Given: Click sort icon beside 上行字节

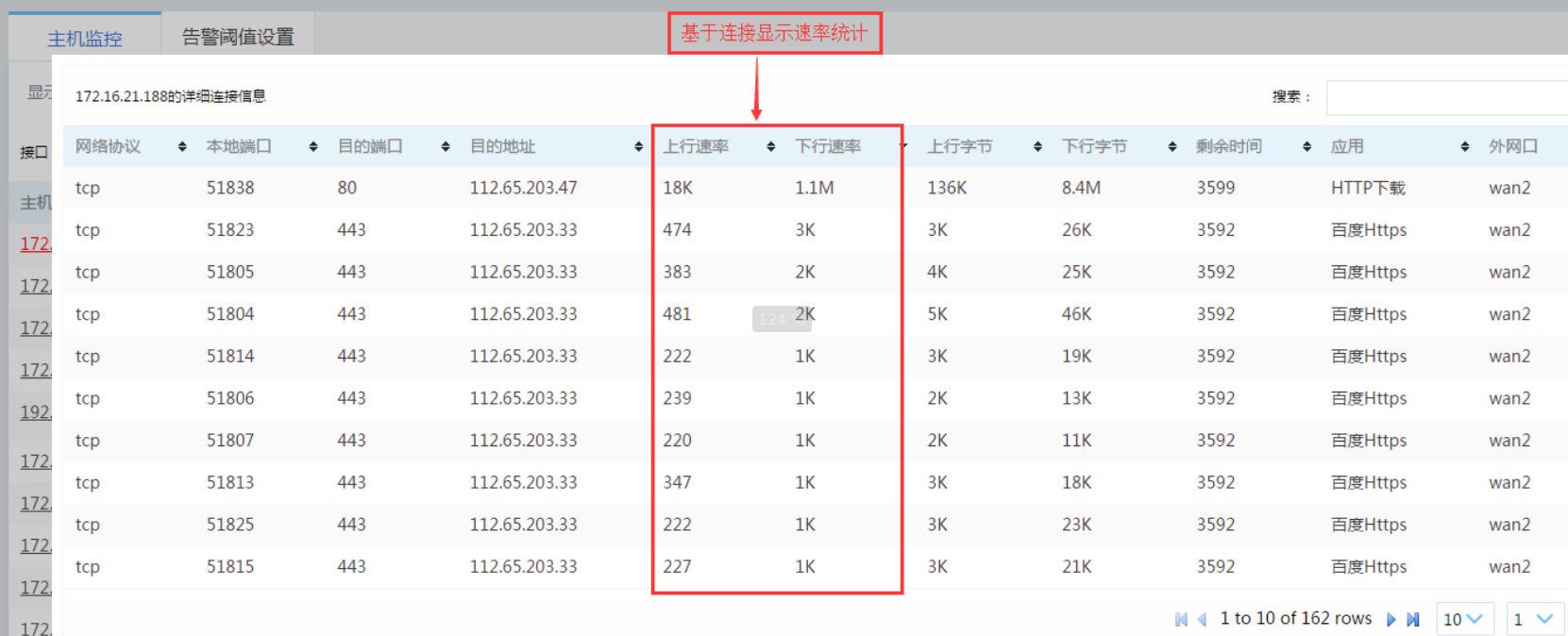Looking at the screenshot, I should click(1037, 146).
